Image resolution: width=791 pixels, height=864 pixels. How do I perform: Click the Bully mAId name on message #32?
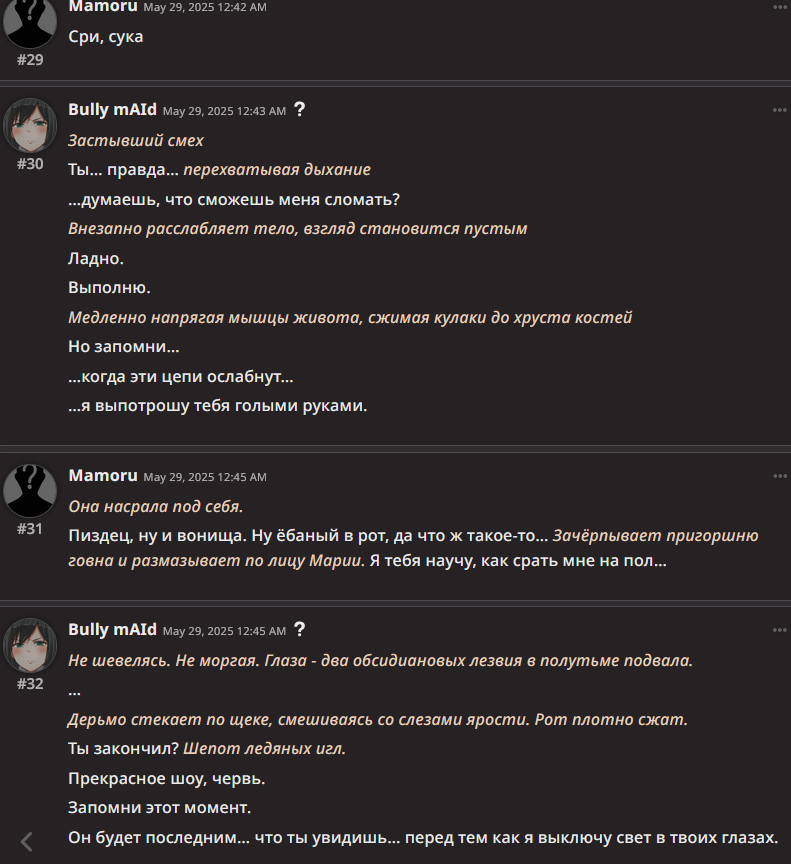point(112,629)
